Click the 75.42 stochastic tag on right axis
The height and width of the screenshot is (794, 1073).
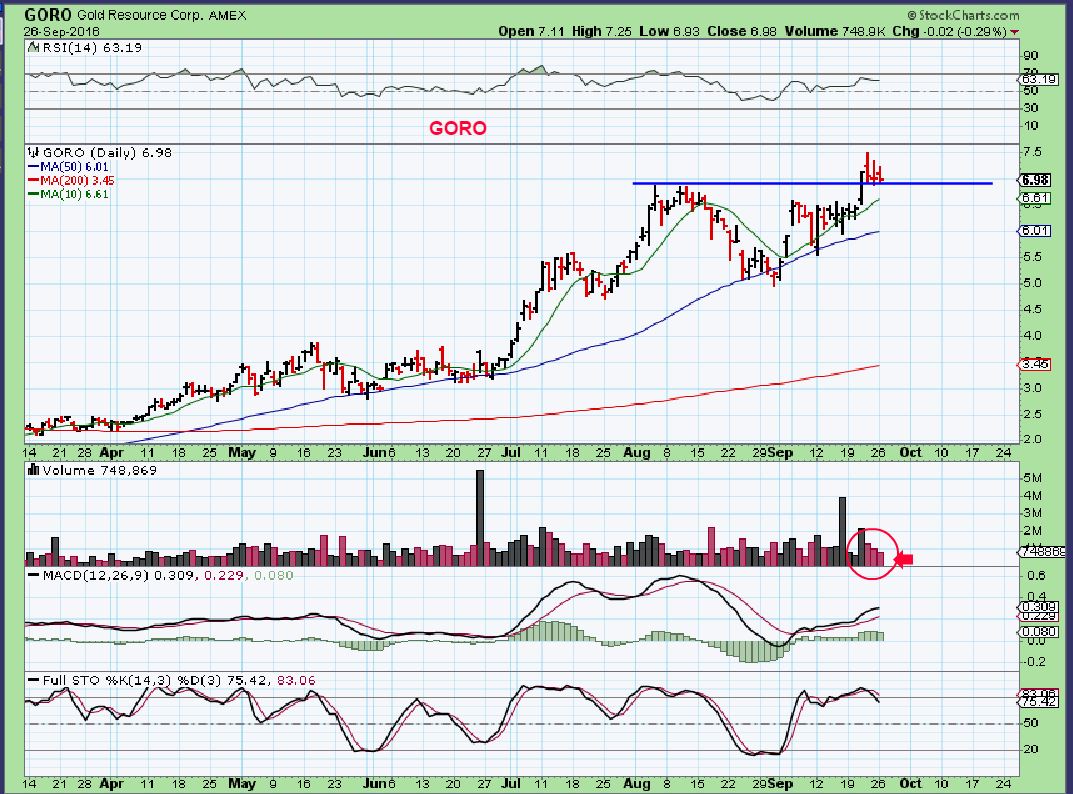click(1039, 702)
